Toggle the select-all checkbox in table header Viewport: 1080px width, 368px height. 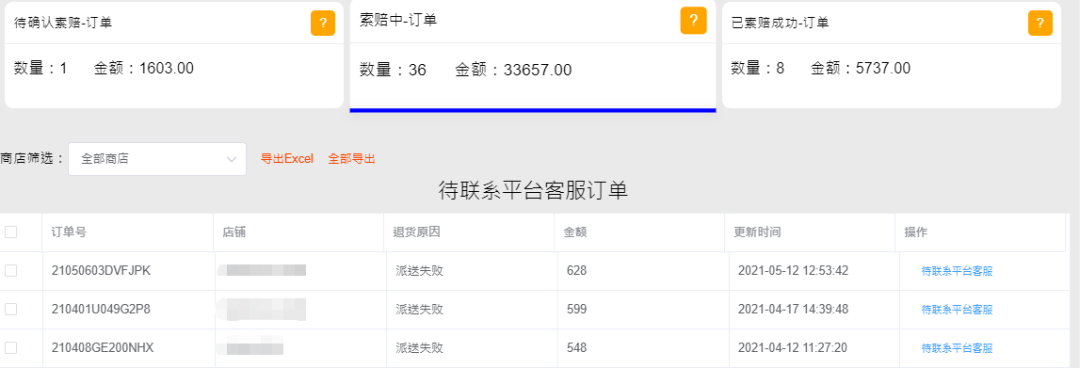point(11,232)
